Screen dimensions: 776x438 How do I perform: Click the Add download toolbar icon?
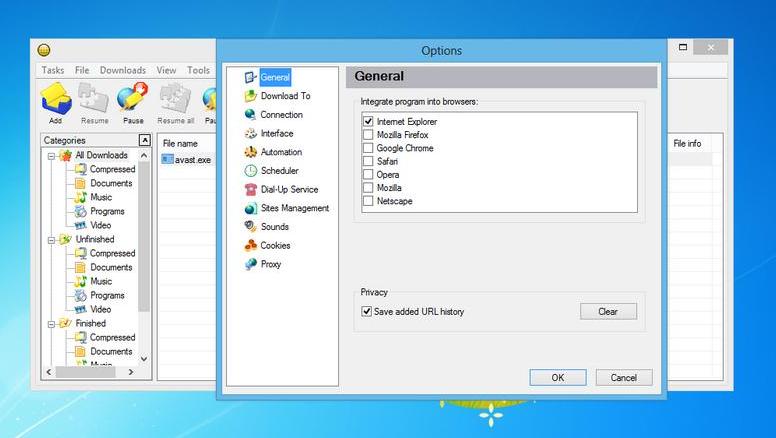point(56,98)
